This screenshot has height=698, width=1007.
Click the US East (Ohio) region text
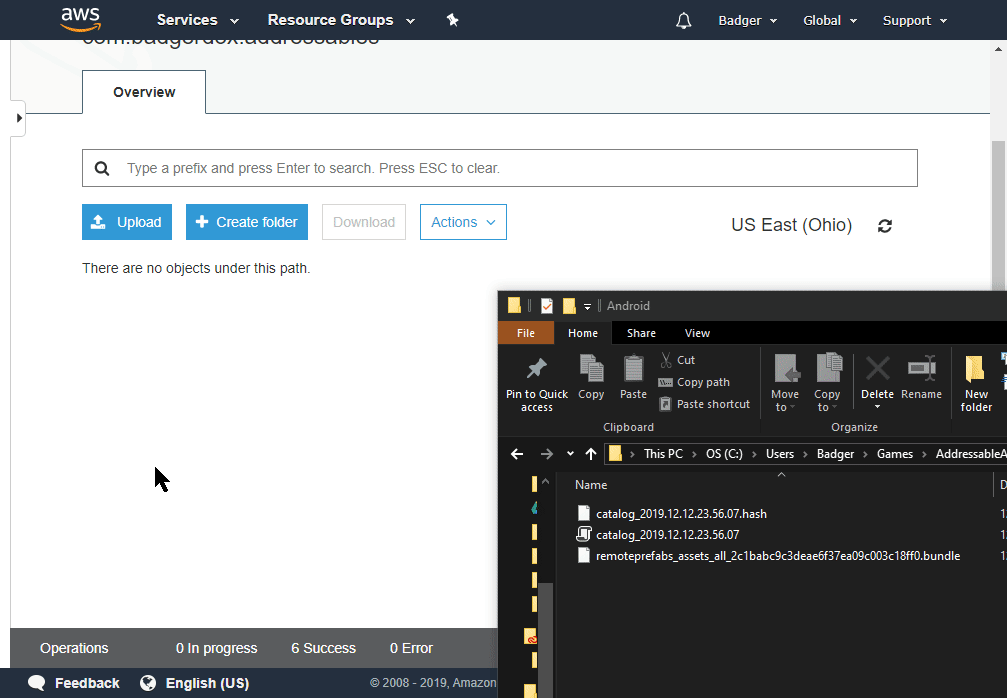click(x=791, y=225)
